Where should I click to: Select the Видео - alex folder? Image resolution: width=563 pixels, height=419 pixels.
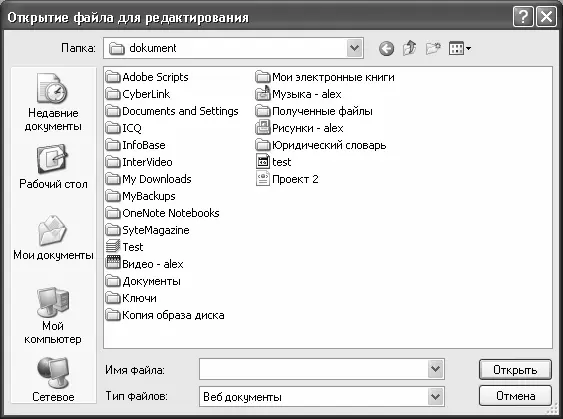[x=145, y=264]
